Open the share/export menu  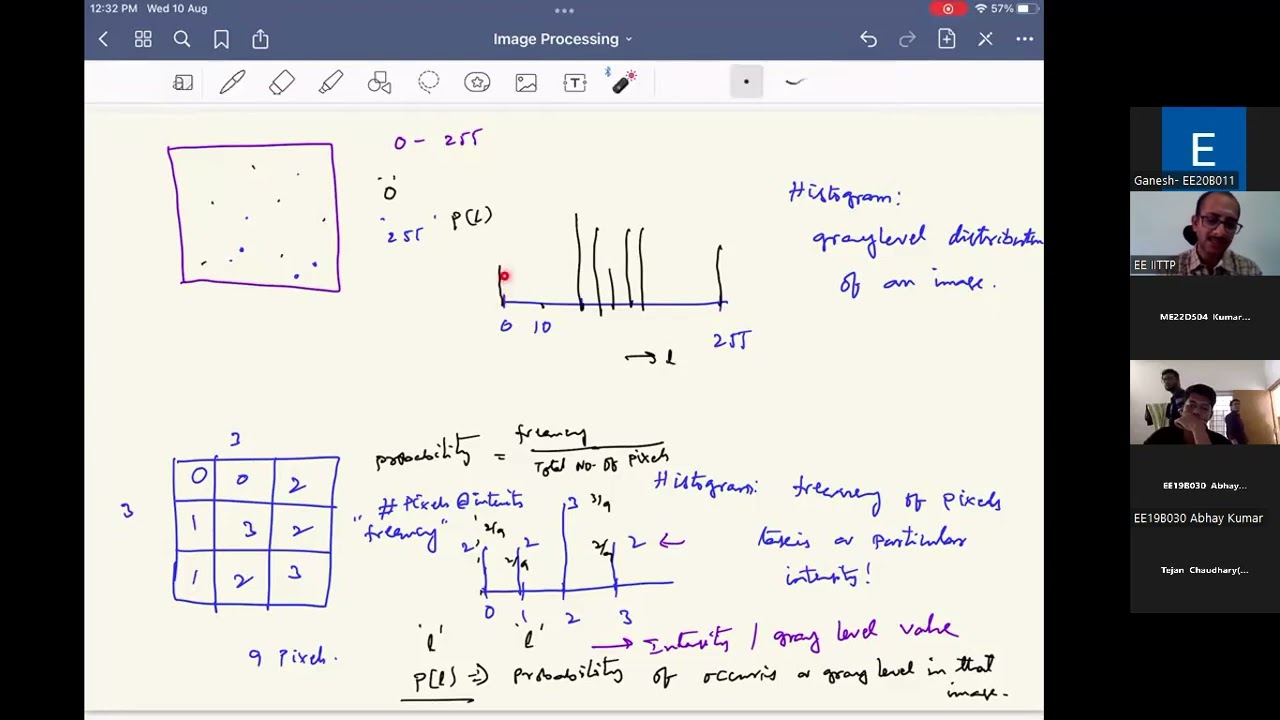260,39
